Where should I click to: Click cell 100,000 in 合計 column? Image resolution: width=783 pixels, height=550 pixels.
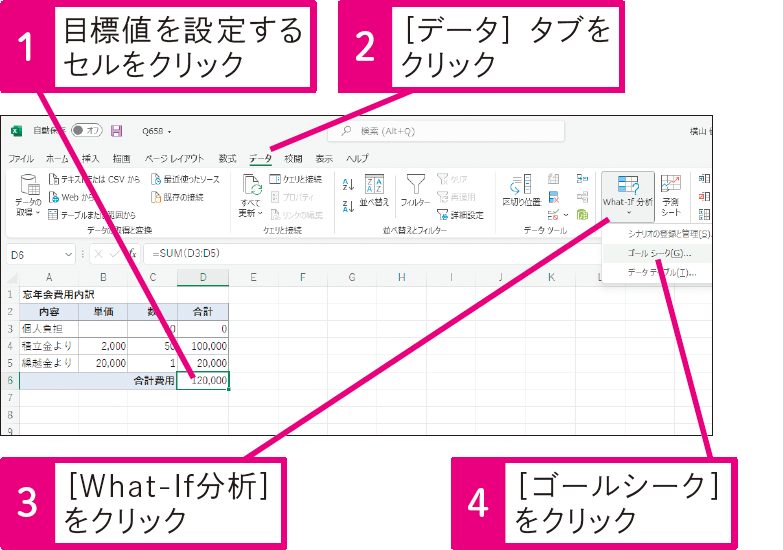tap(203, 346)
